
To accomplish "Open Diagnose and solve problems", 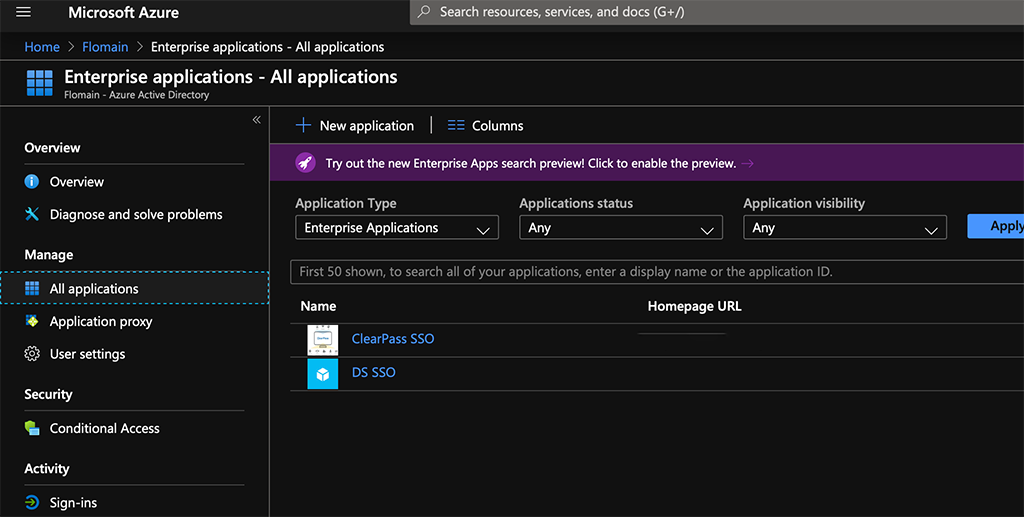I will pos(135,214).
